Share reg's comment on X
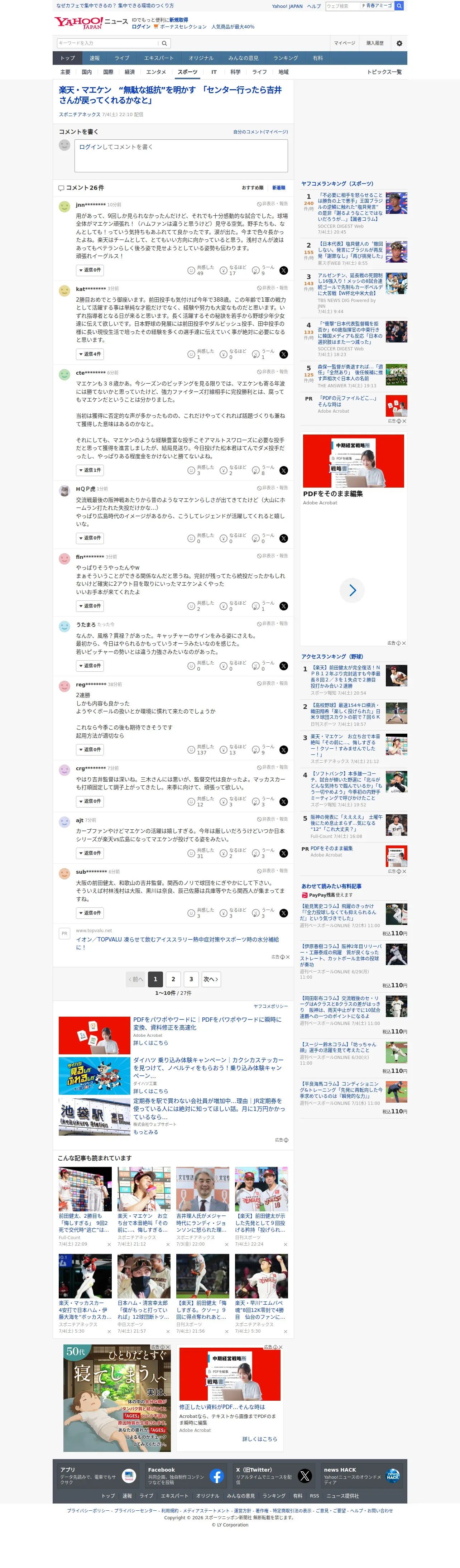Image resolution: width=460 pixels, height=1568 pixels. (x=283, y=750)
